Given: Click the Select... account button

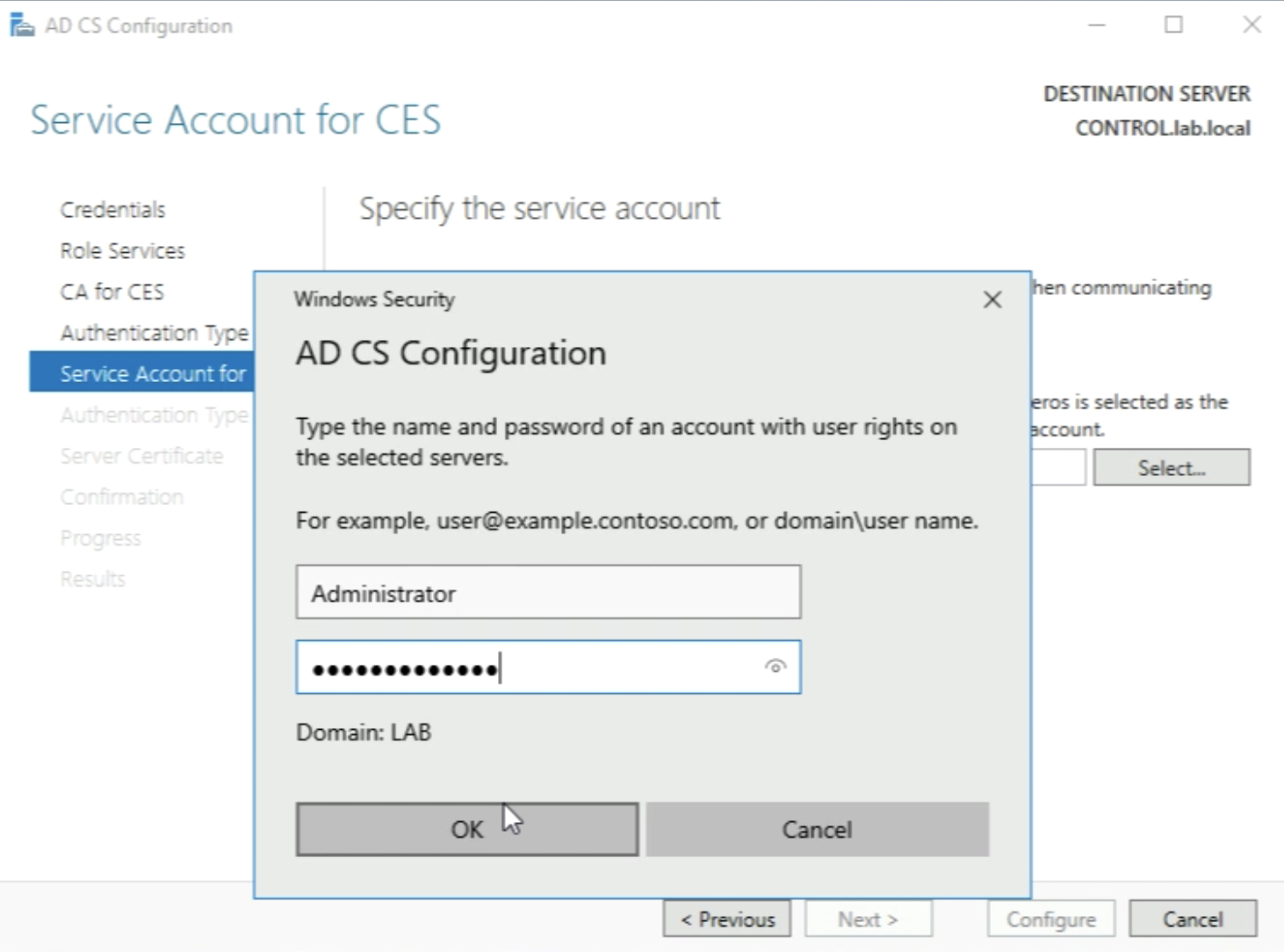Looking at the screenshot, I should [x=1171, y=468].
